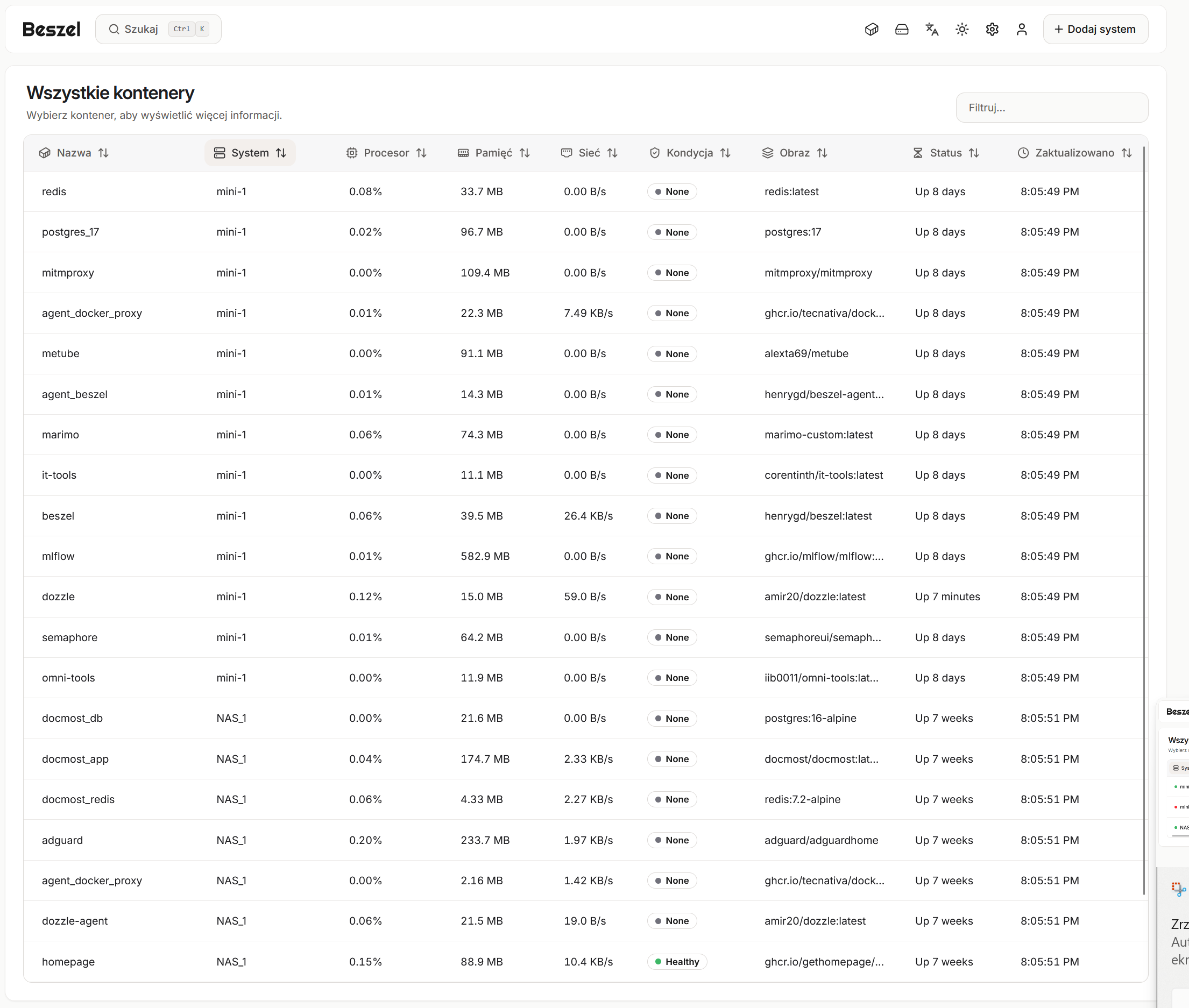Click the layers icon beside Obraz
Screen dimensions: 1189x1008
768,153
